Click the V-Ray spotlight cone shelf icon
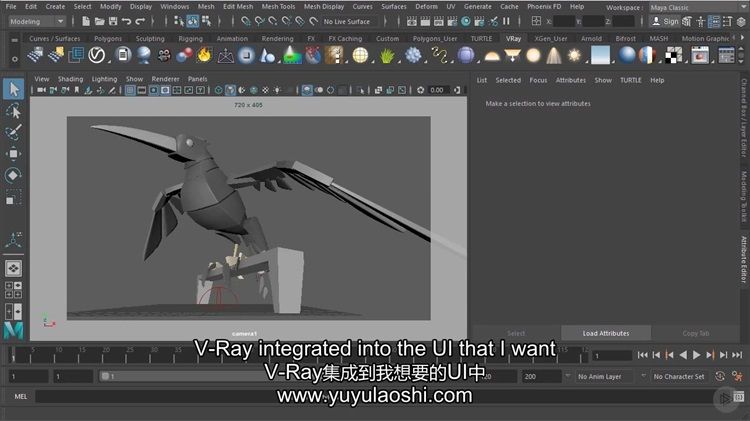Viewport: 750px width, 421px height. (x=553, y=55)
